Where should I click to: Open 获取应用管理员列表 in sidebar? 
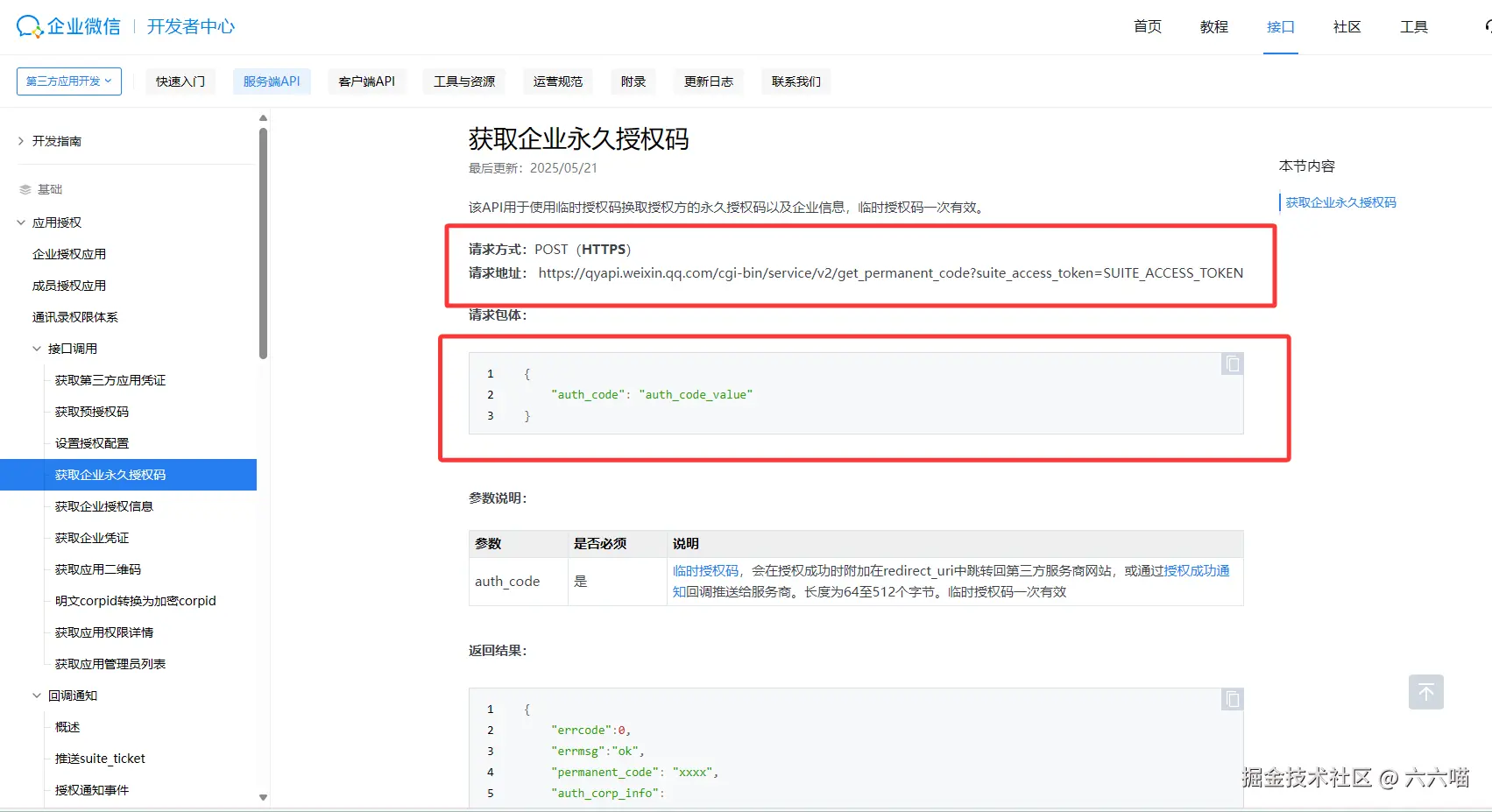(110, 664)
